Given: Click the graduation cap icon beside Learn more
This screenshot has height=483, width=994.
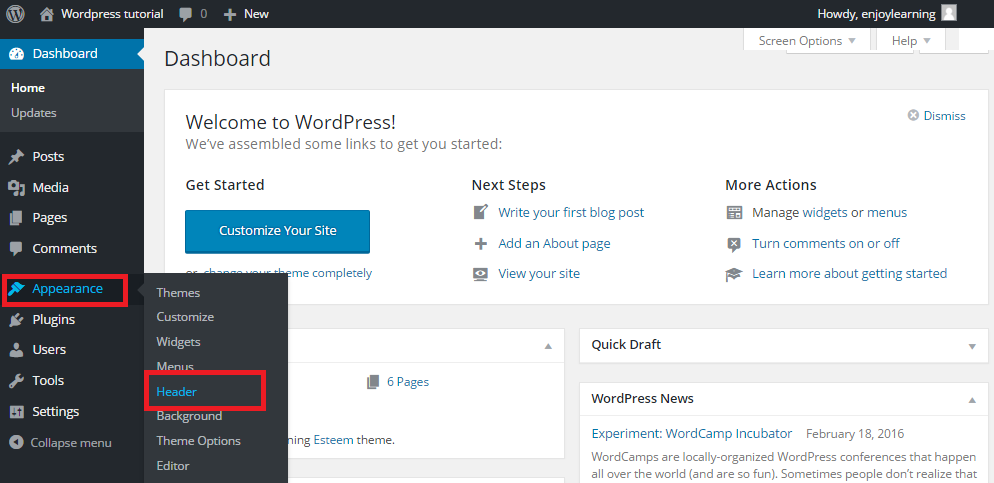Looking at the screenshot, I should [x=734, y=274].
